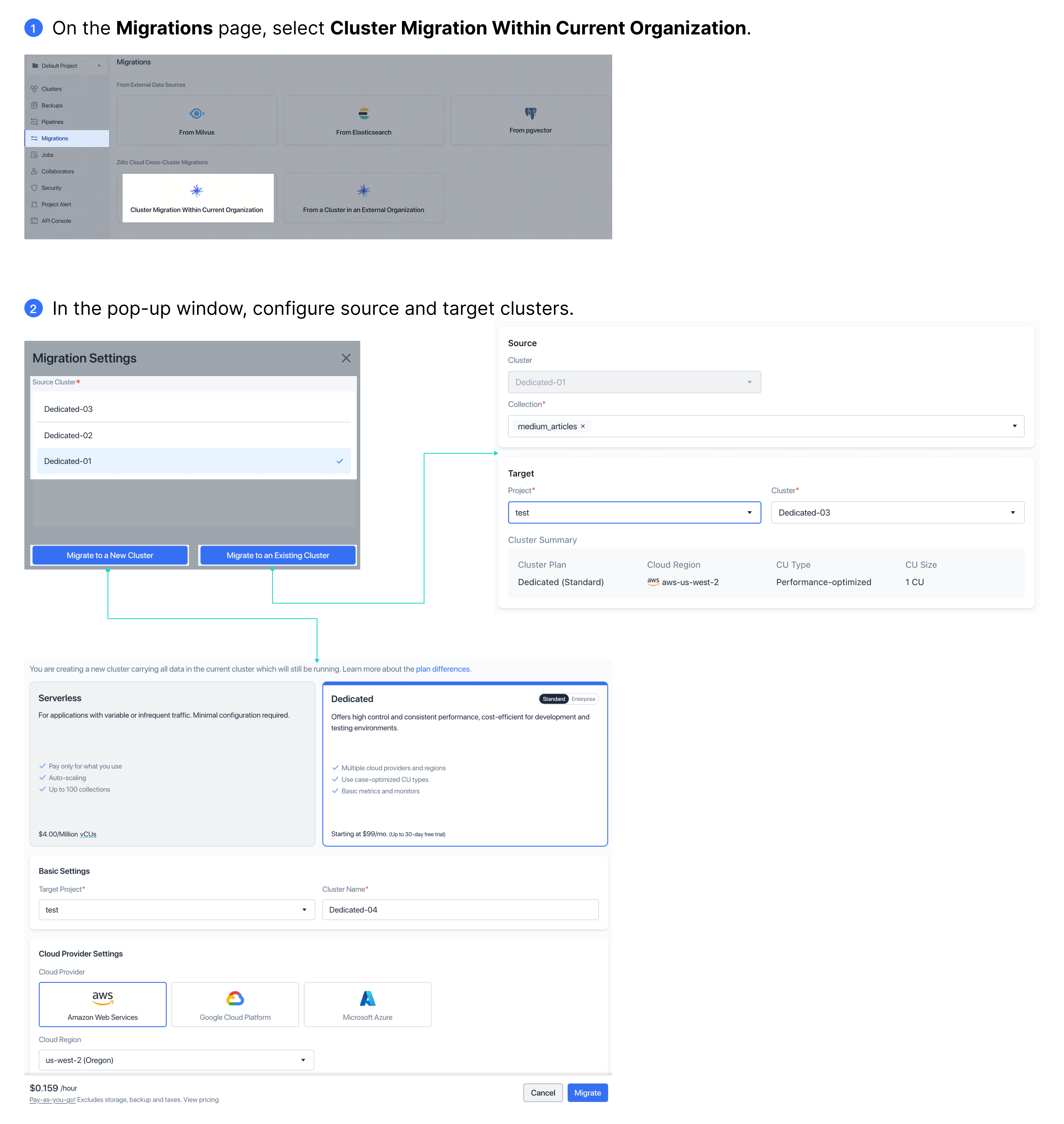Open the Cloud Region us-west-2 dropdown
The width and height of the screenshot is (1064, 1124).
pyautogui.click(x=176, y=1060)
